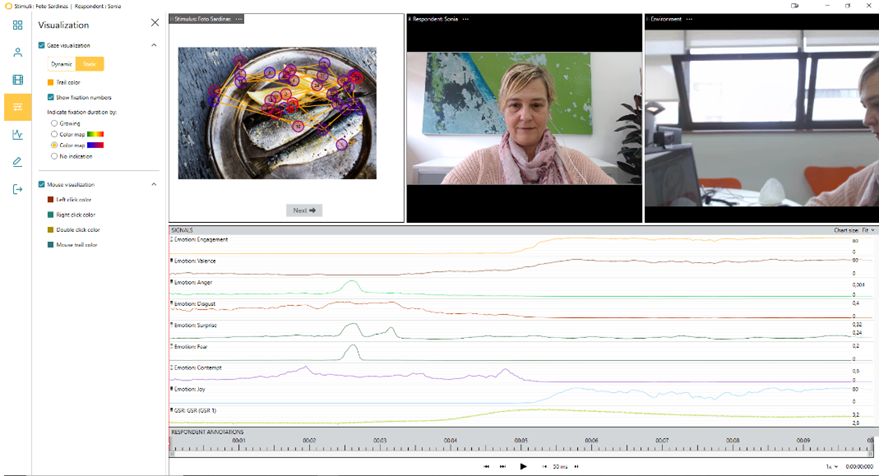Open the signal chart icon in sidebar
The width and height of the screenshot is (879, 476).
pos(17,134)
